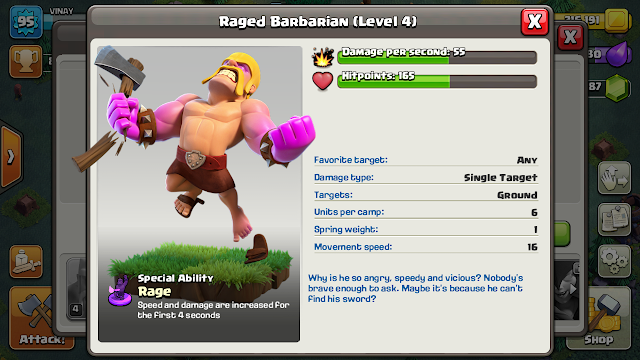Tap the green gem icon
Screen dimensions: 640x360
[x=617, y=87]
